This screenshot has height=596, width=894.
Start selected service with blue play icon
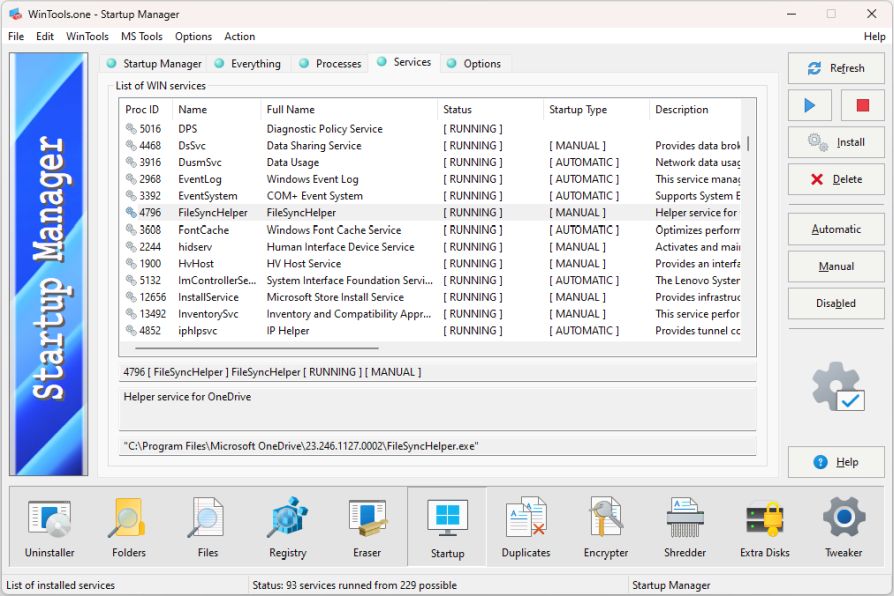click(x=810, y=106)
